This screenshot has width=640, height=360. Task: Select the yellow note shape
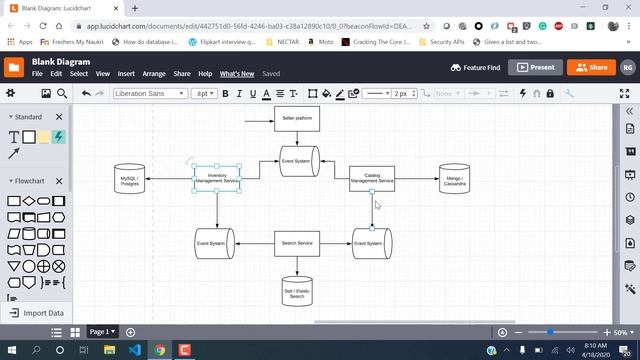pos(44,137)
